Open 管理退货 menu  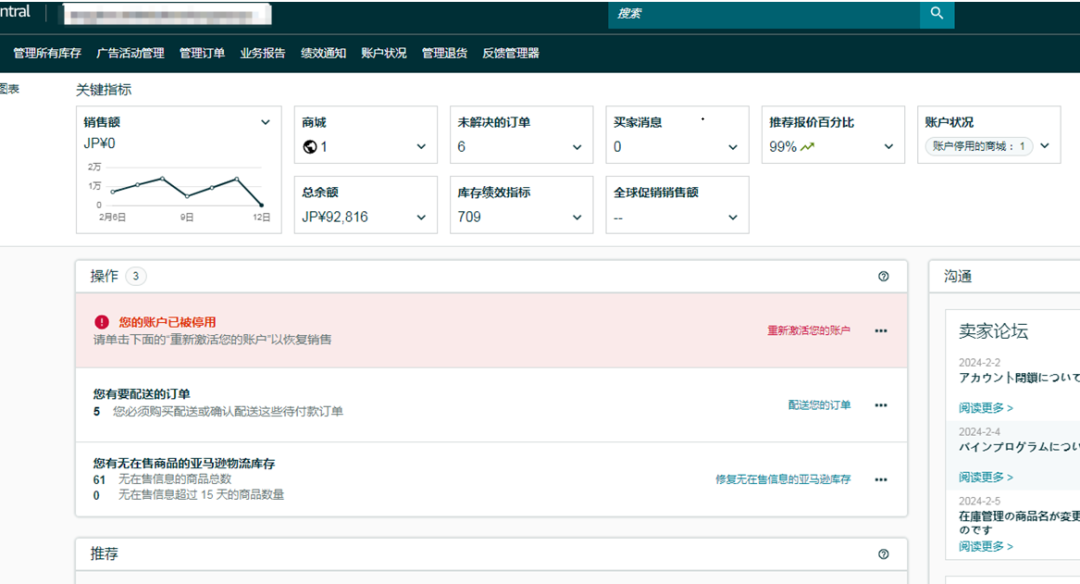point(444,53)
